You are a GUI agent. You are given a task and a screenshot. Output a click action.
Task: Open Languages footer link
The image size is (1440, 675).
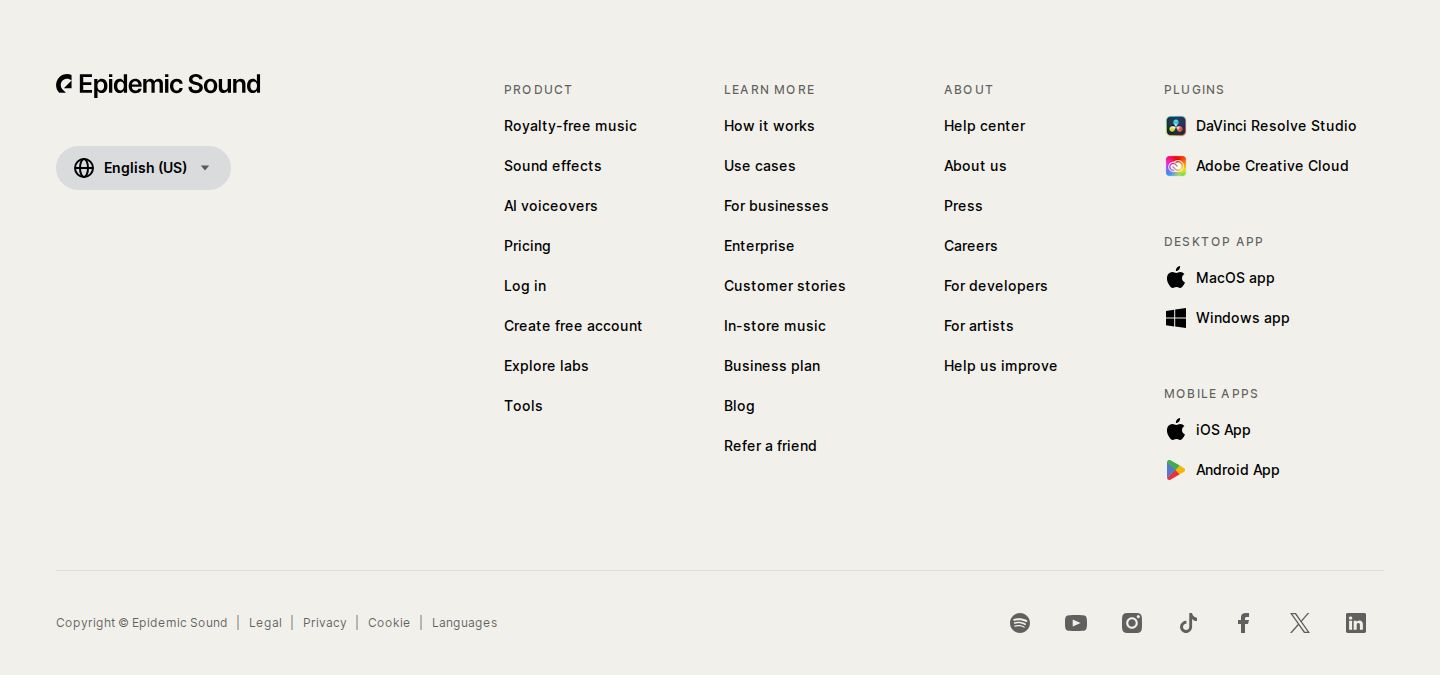[464, 623]
